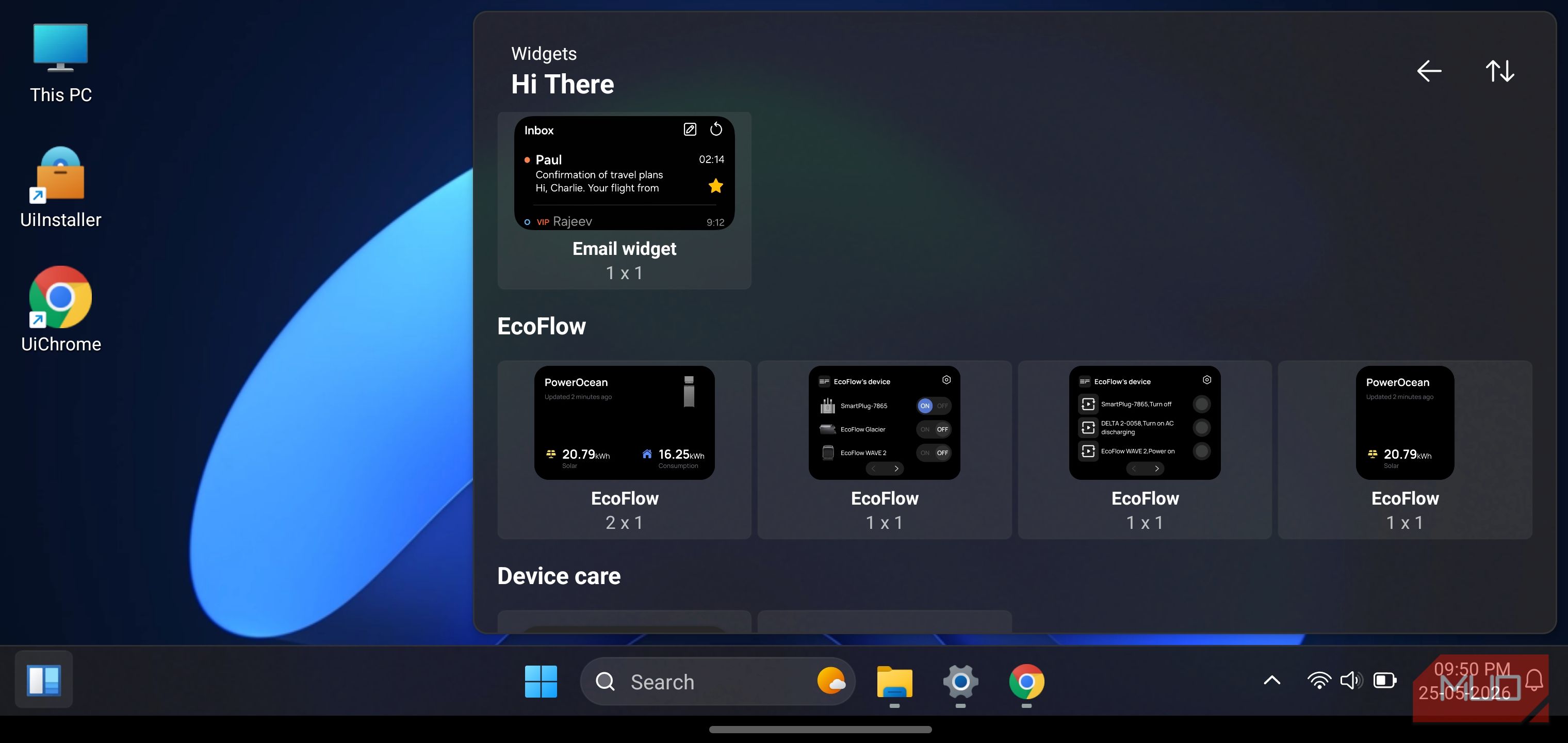The image size is (1568, 743).
Task: Trigger EcoFlow WAVE 2, Power on round button
Action: coord(1202,451)
